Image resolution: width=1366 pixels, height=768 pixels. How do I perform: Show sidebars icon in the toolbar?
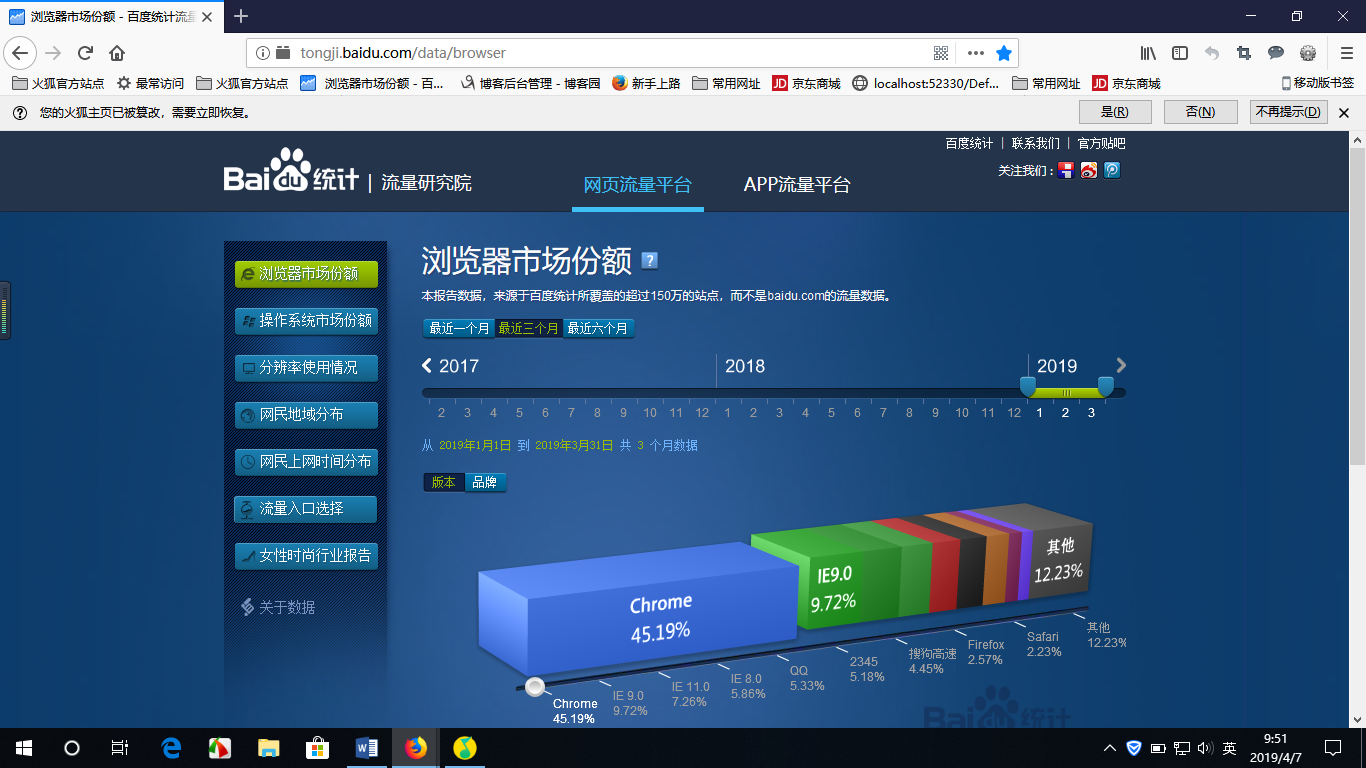pos(1180,53)
